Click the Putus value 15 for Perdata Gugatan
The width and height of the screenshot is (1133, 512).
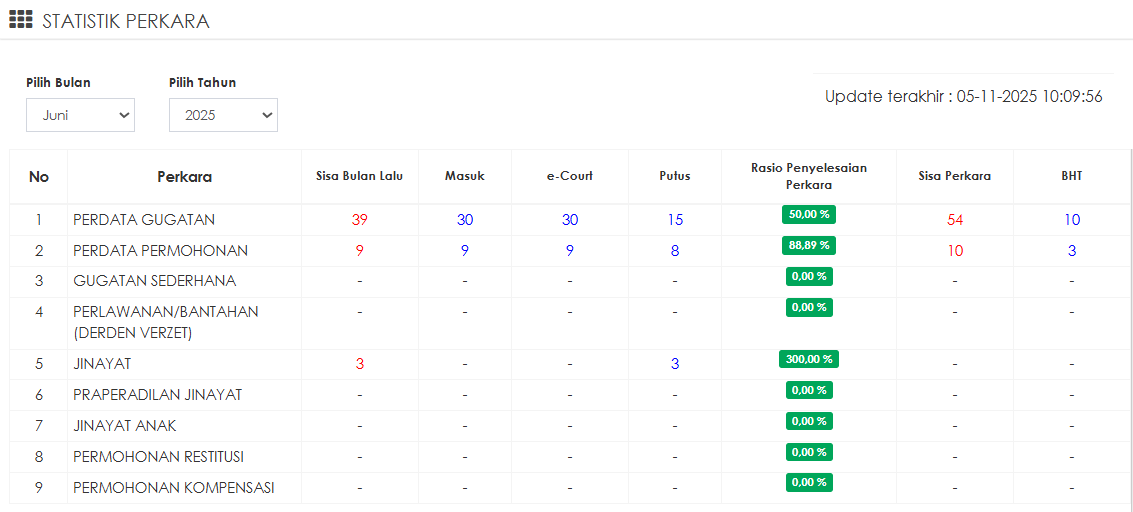[675, 220]
